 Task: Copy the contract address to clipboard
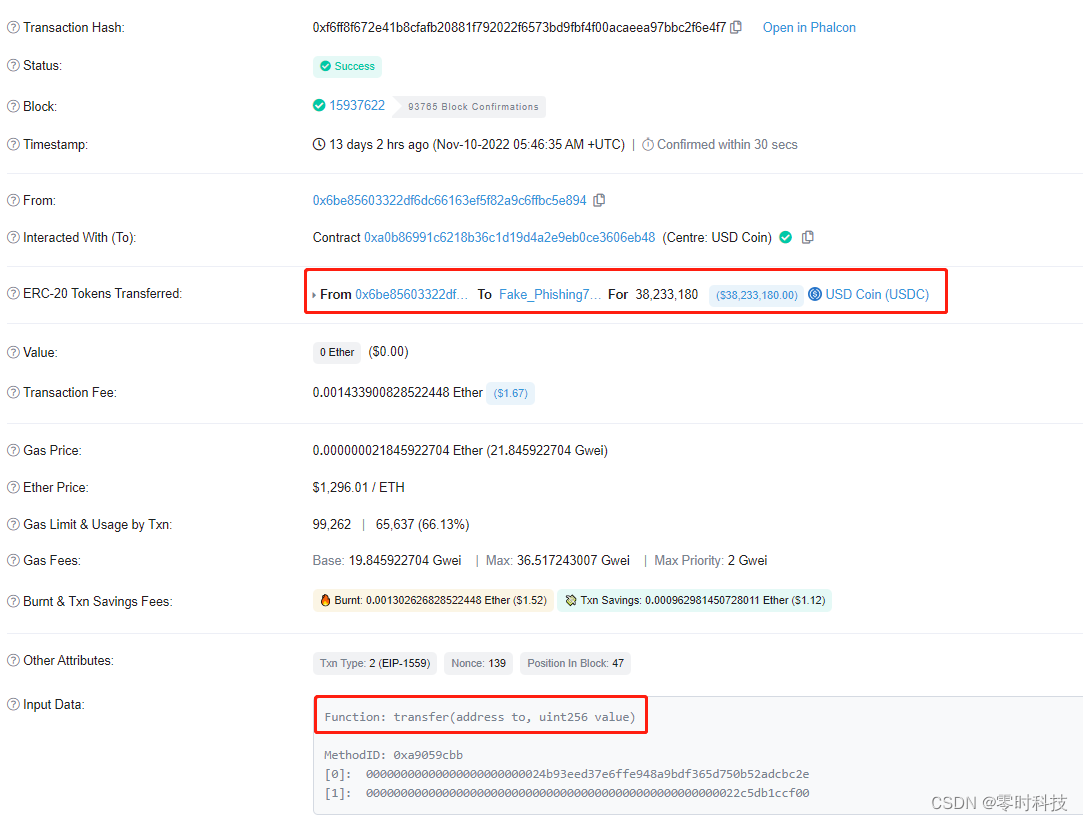click(807, 238)
